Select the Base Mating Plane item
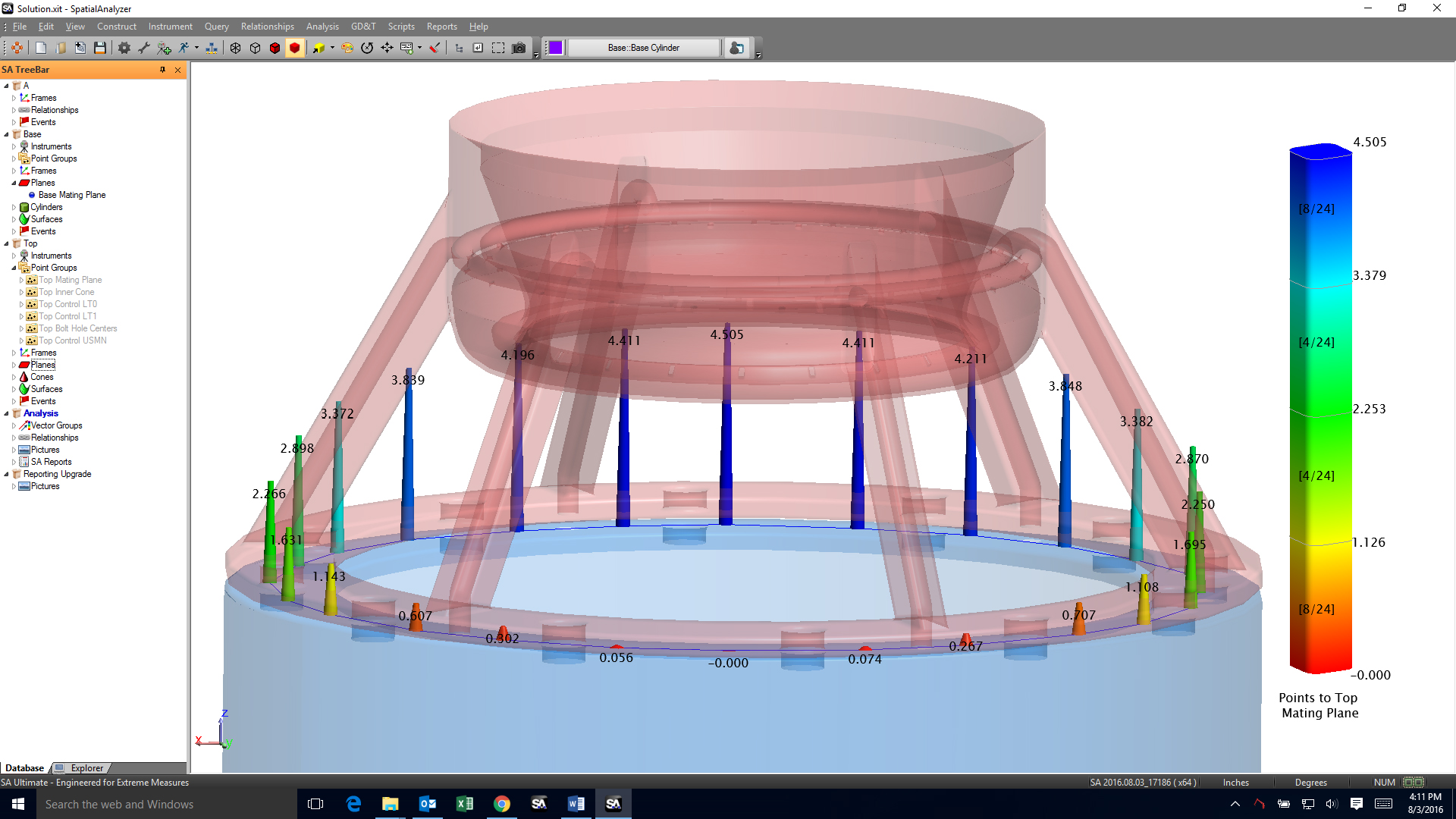The width and height of the screenshot is (1456, 819). click(71, 195)
